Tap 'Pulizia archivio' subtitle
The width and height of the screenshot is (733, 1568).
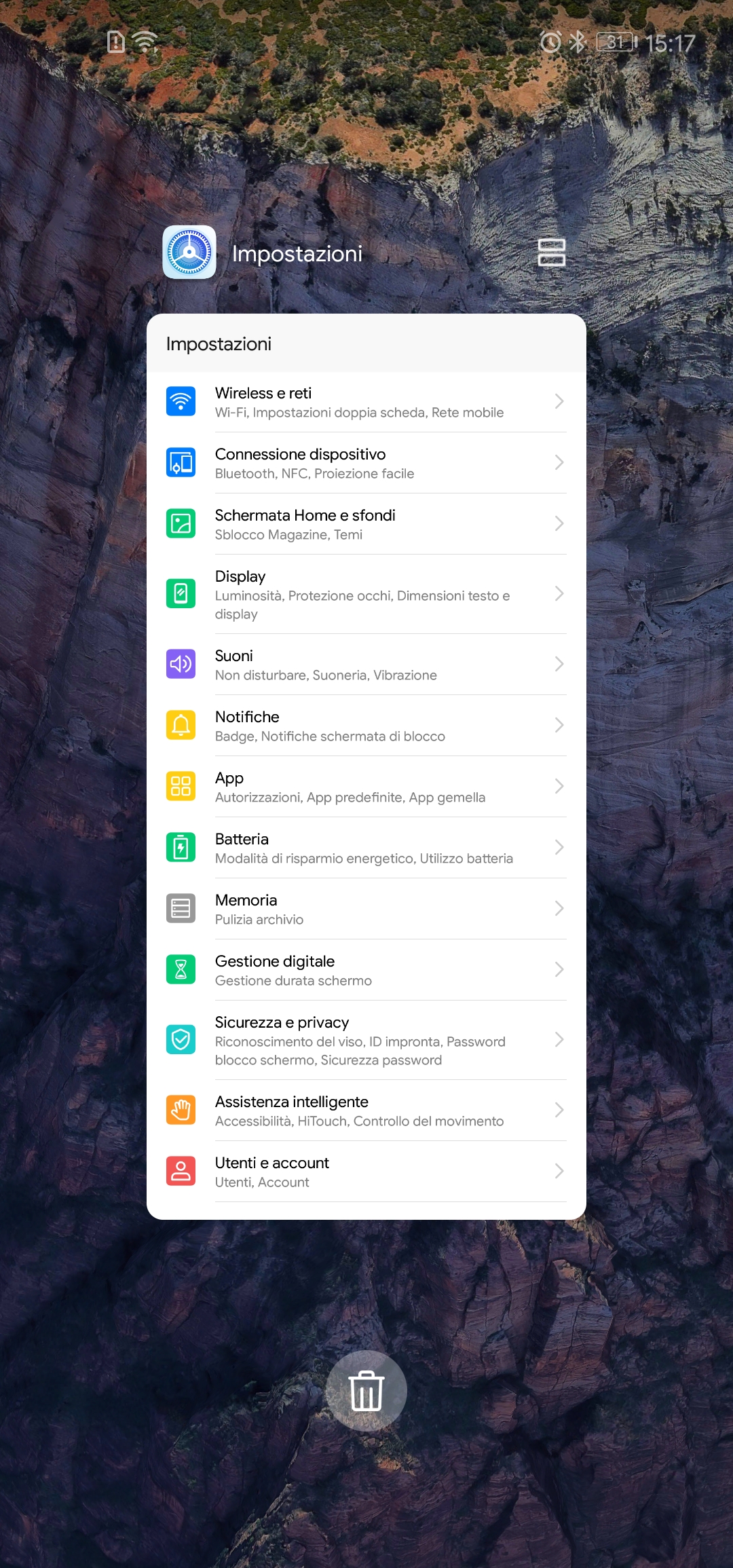tap(259, 920)
